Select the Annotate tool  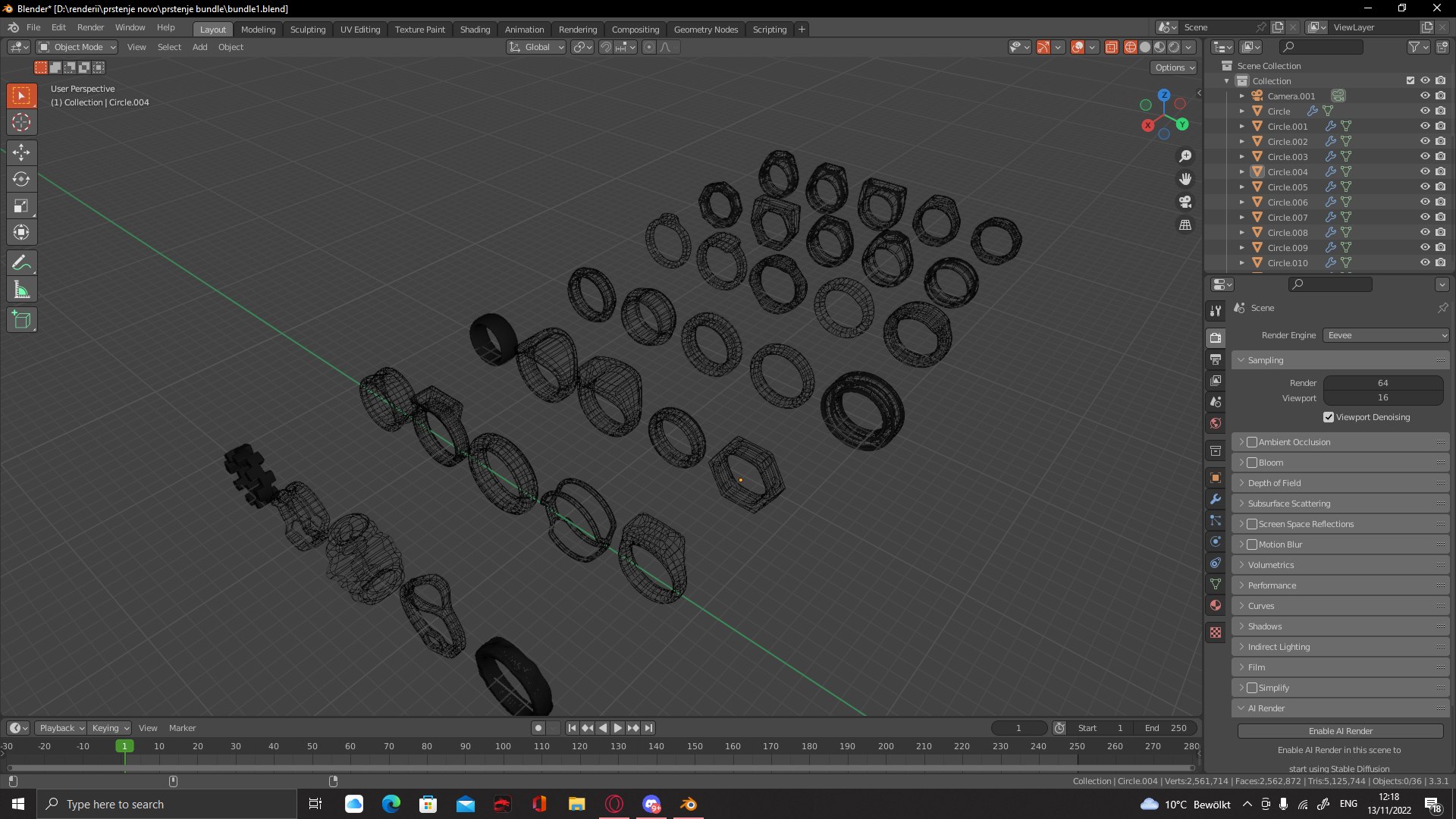click(21, 263)
